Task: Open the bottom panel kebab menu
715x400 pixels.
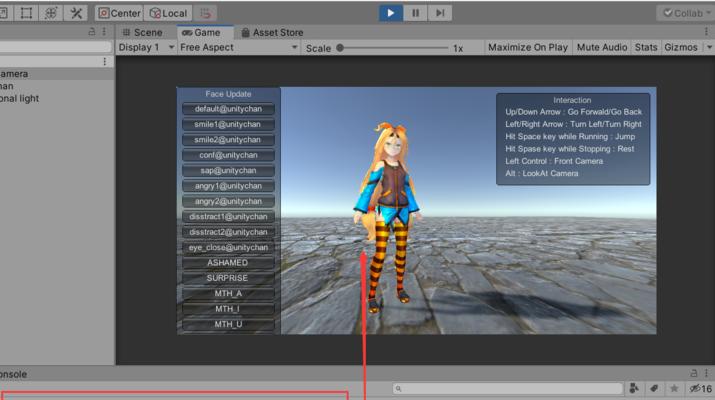Action: click(x=706, y=373)
